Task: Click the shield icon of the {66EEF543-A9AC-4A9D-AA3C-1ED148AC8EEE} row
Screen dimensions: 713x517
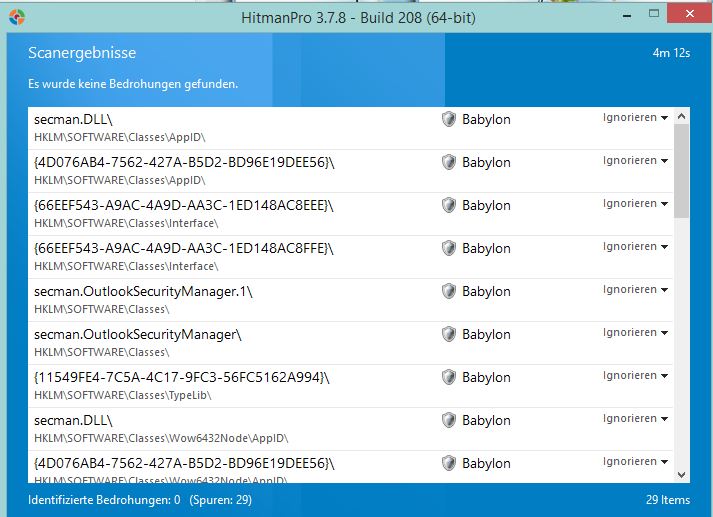Action: click(449, 205)
